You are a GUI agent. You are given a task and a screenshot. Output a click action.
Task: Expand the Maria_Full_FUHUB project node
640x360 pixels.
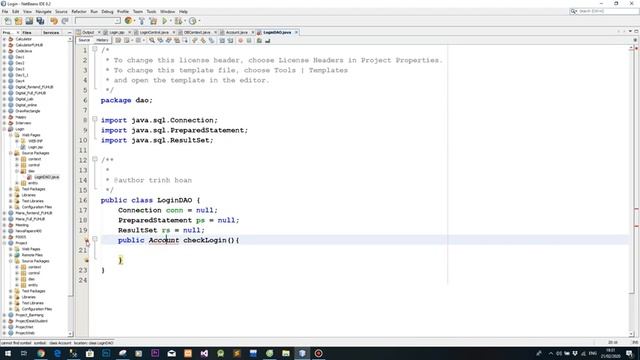pos(4,219)
